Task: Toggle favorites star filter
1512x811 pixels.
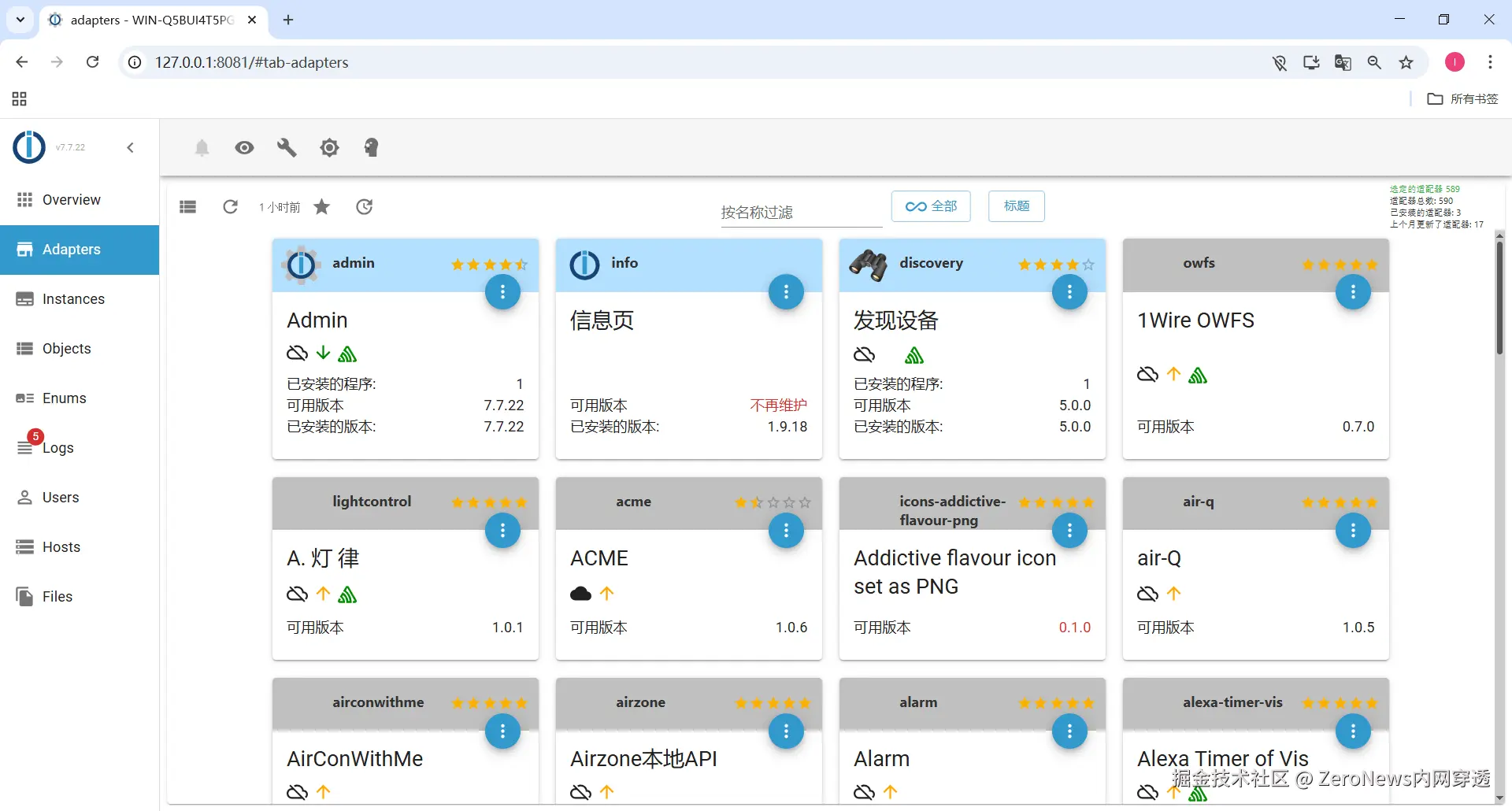Action: [x=322, y=207]
